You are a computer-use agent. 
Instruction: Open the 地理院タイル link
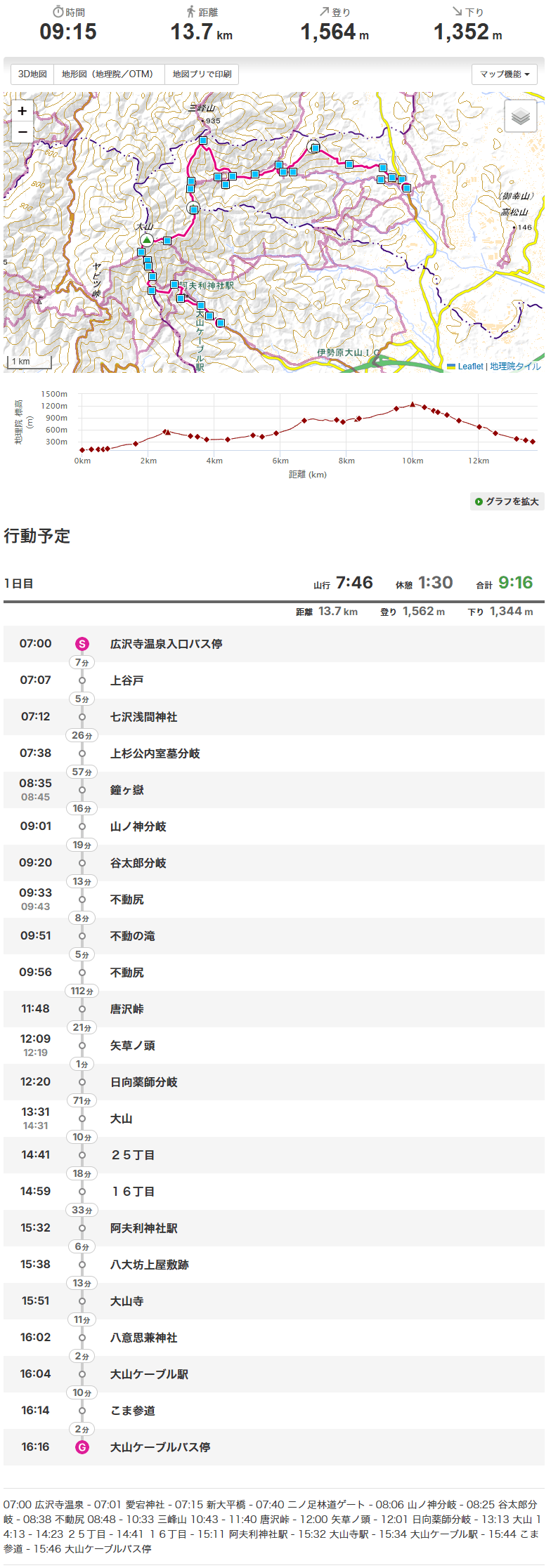point(515,367)
